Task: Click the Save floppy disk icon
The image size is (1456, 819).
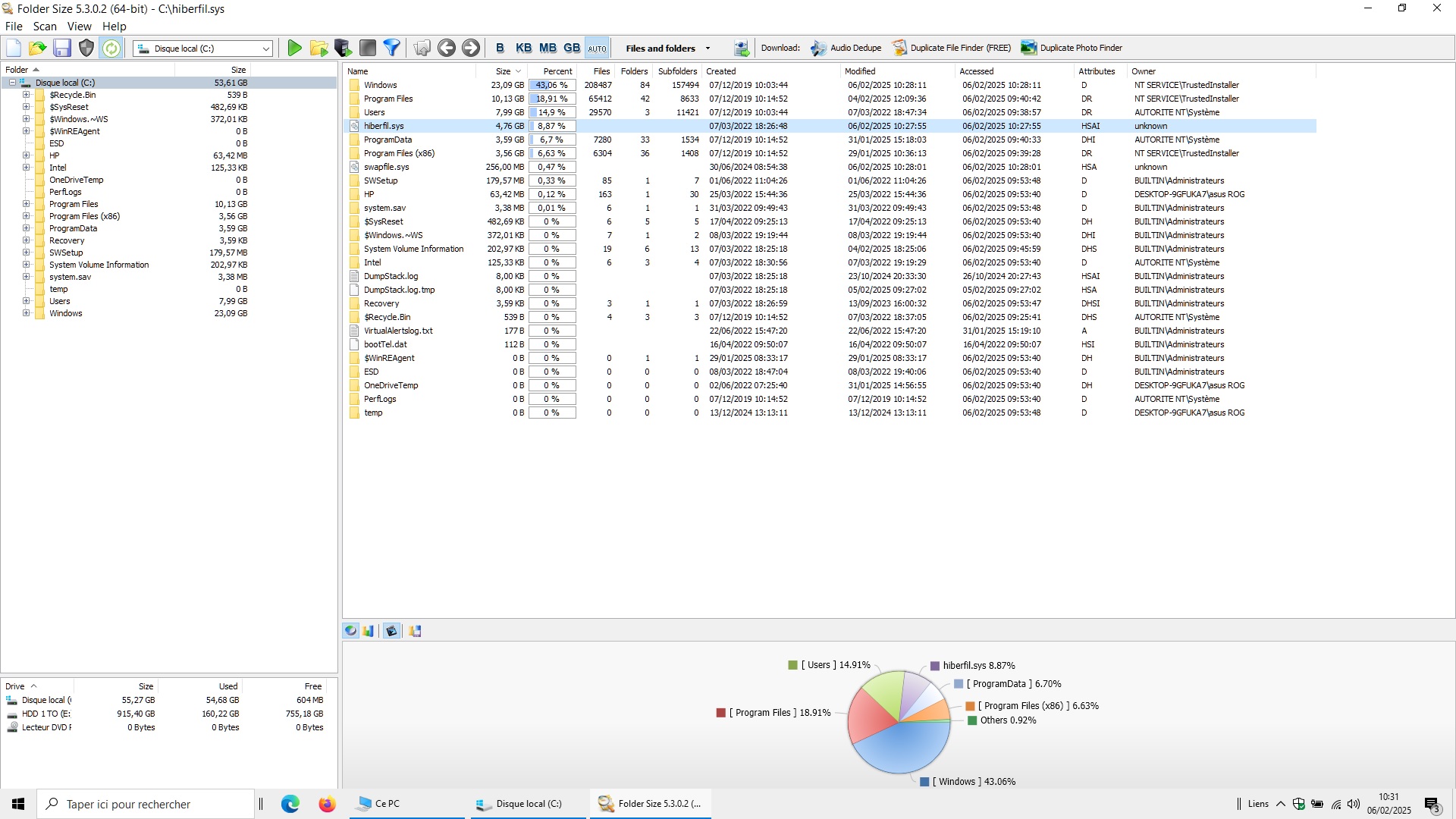Action: pos(62,49)
